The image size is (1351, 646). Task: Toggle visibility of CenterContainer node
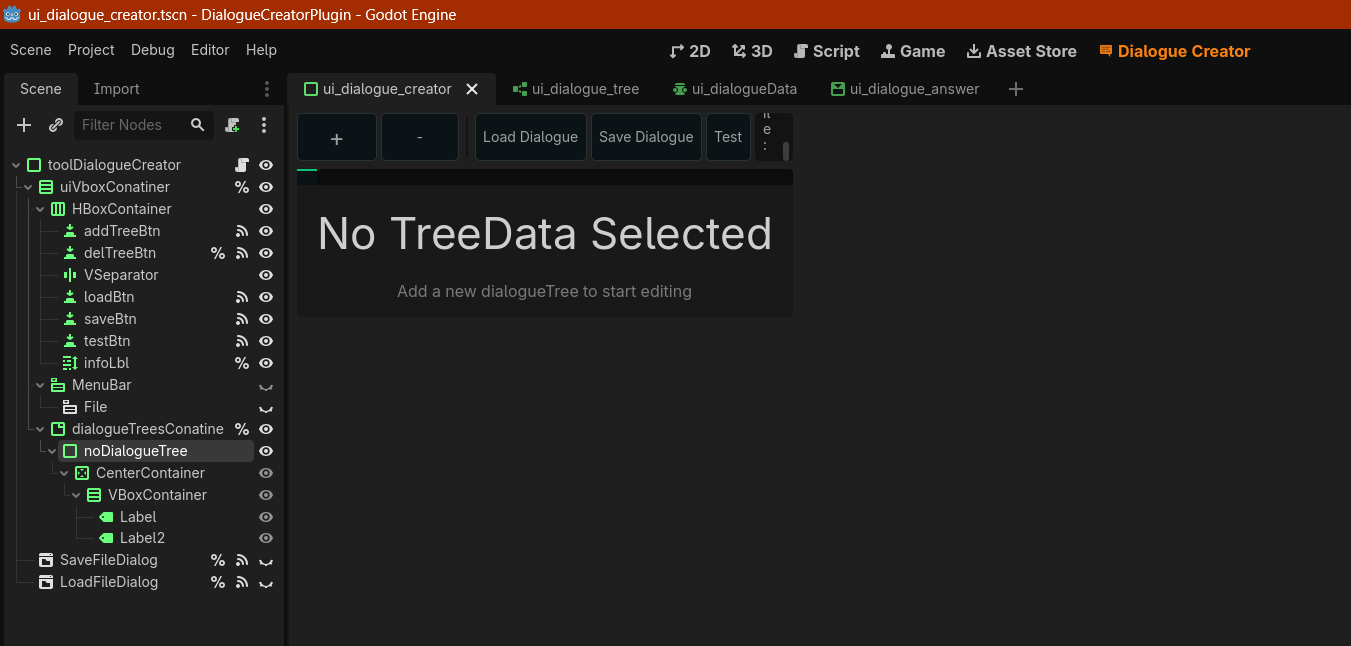tap(266, 473)
